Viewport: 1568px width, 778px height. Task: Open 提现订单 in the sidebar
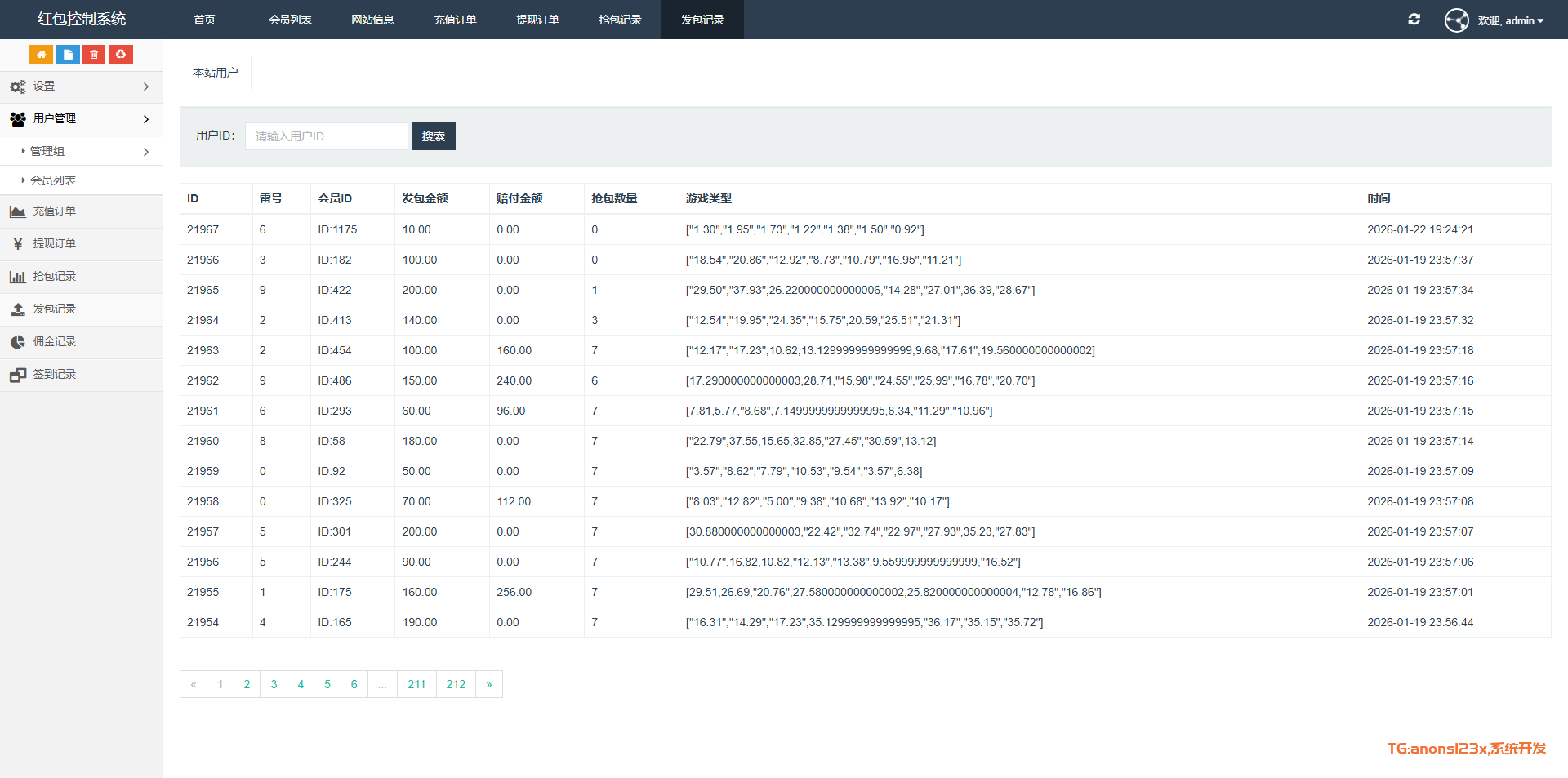[54, 244]
